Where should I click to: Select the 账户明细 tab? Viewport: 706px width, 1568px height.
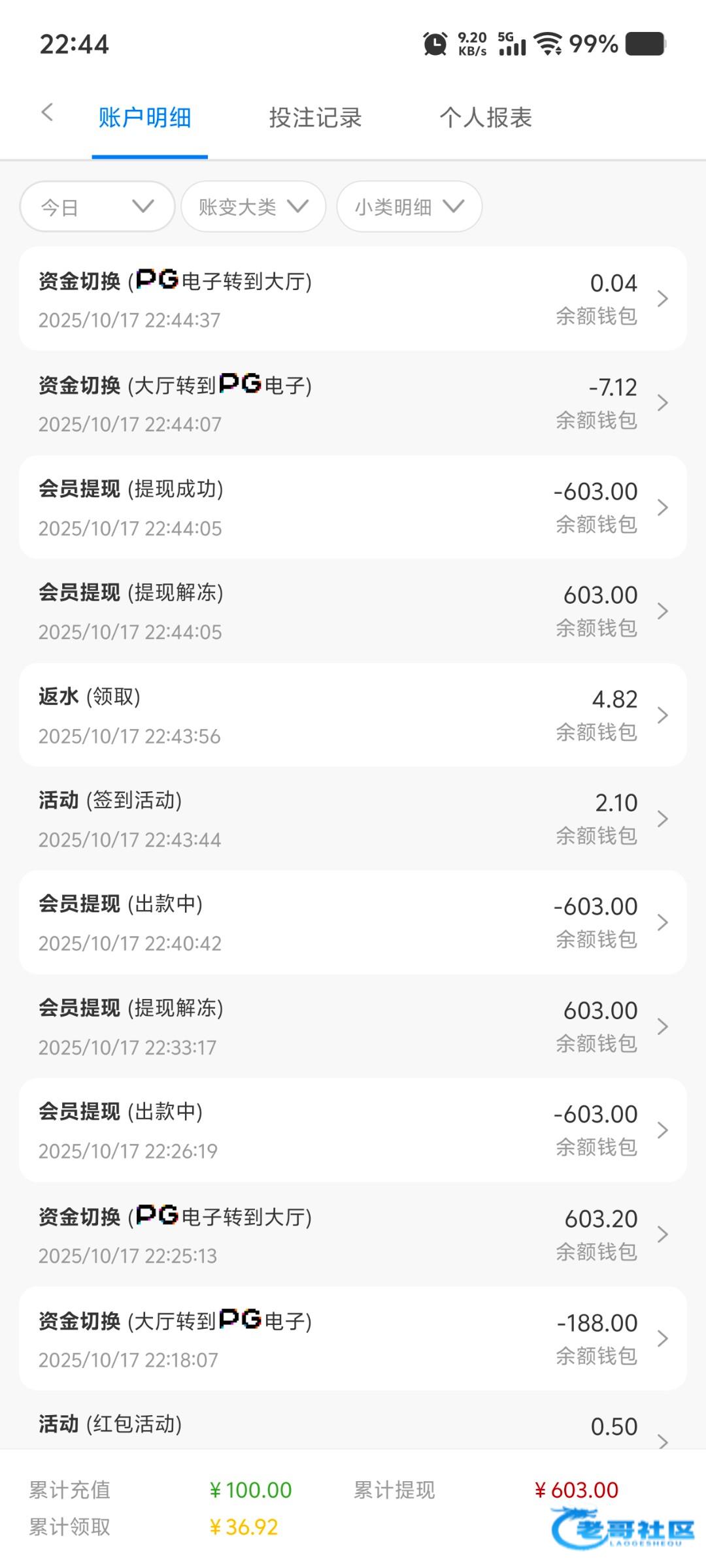[145, 118]
